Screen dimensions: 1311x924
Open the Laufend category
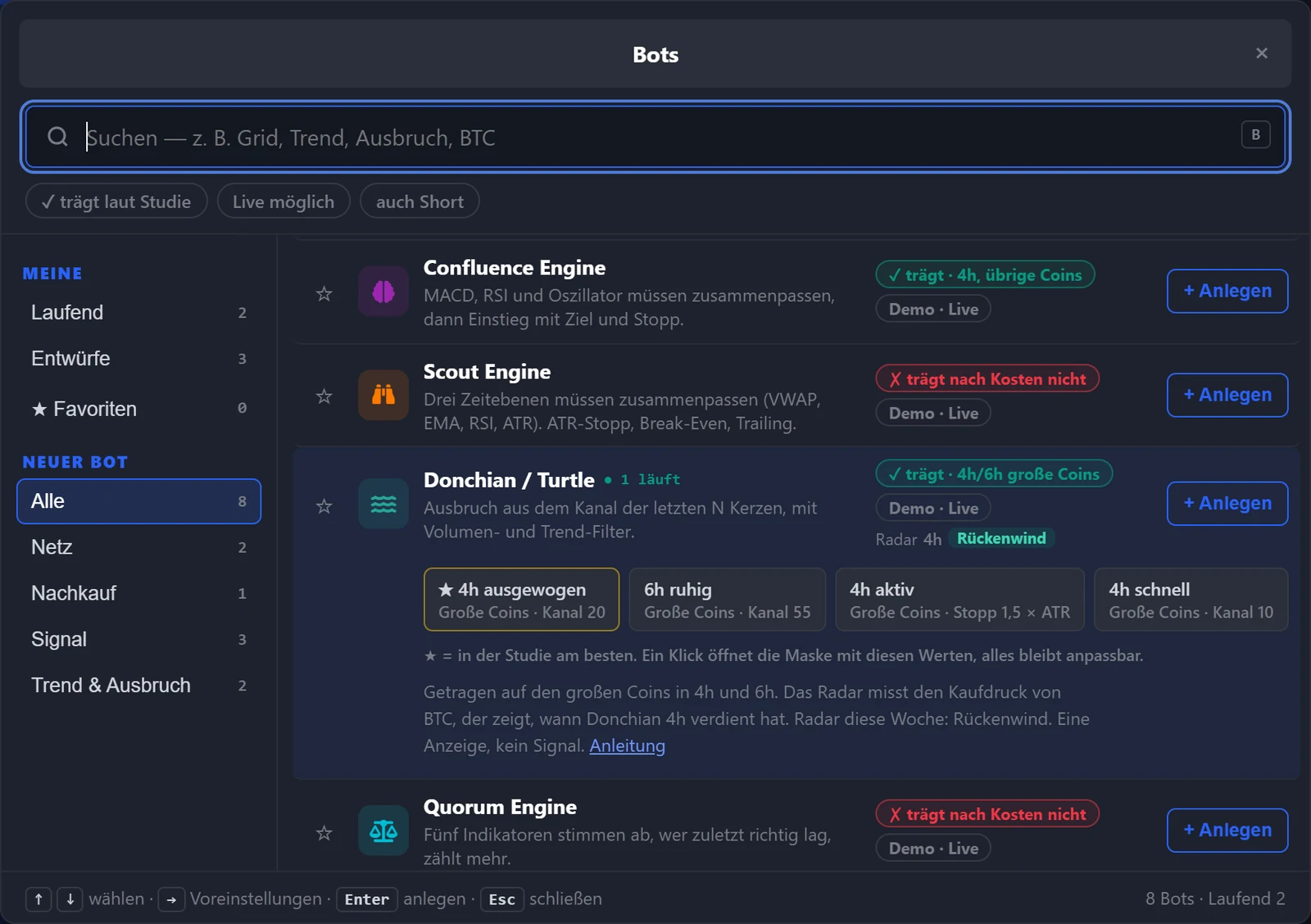[x=138, y=313]
